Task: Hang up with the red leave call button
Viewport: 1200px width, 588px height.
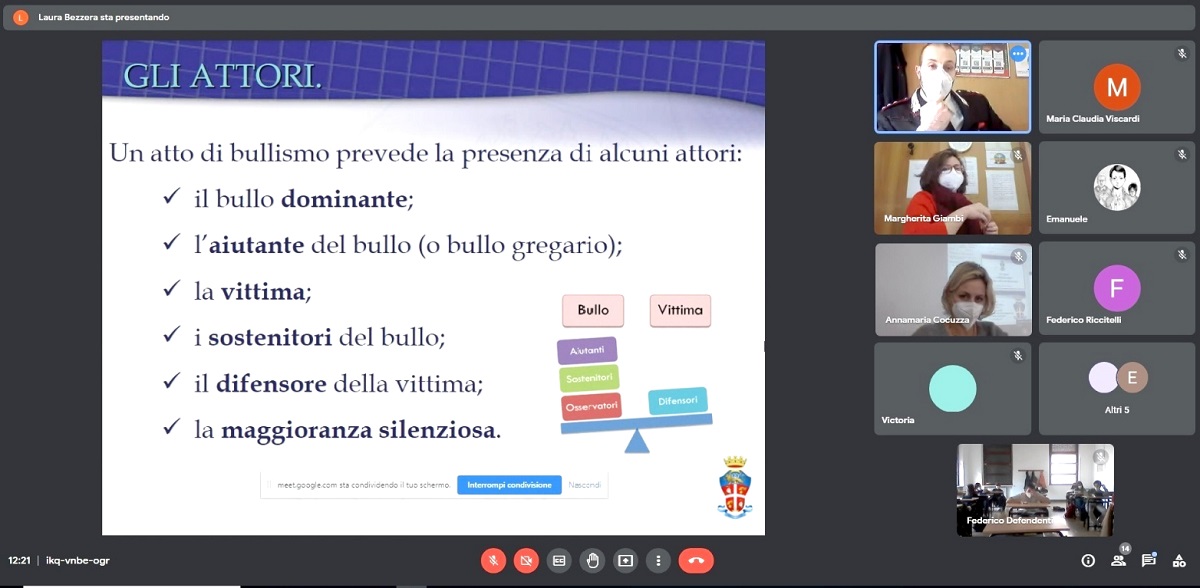Action: click(x=696, y=560)
